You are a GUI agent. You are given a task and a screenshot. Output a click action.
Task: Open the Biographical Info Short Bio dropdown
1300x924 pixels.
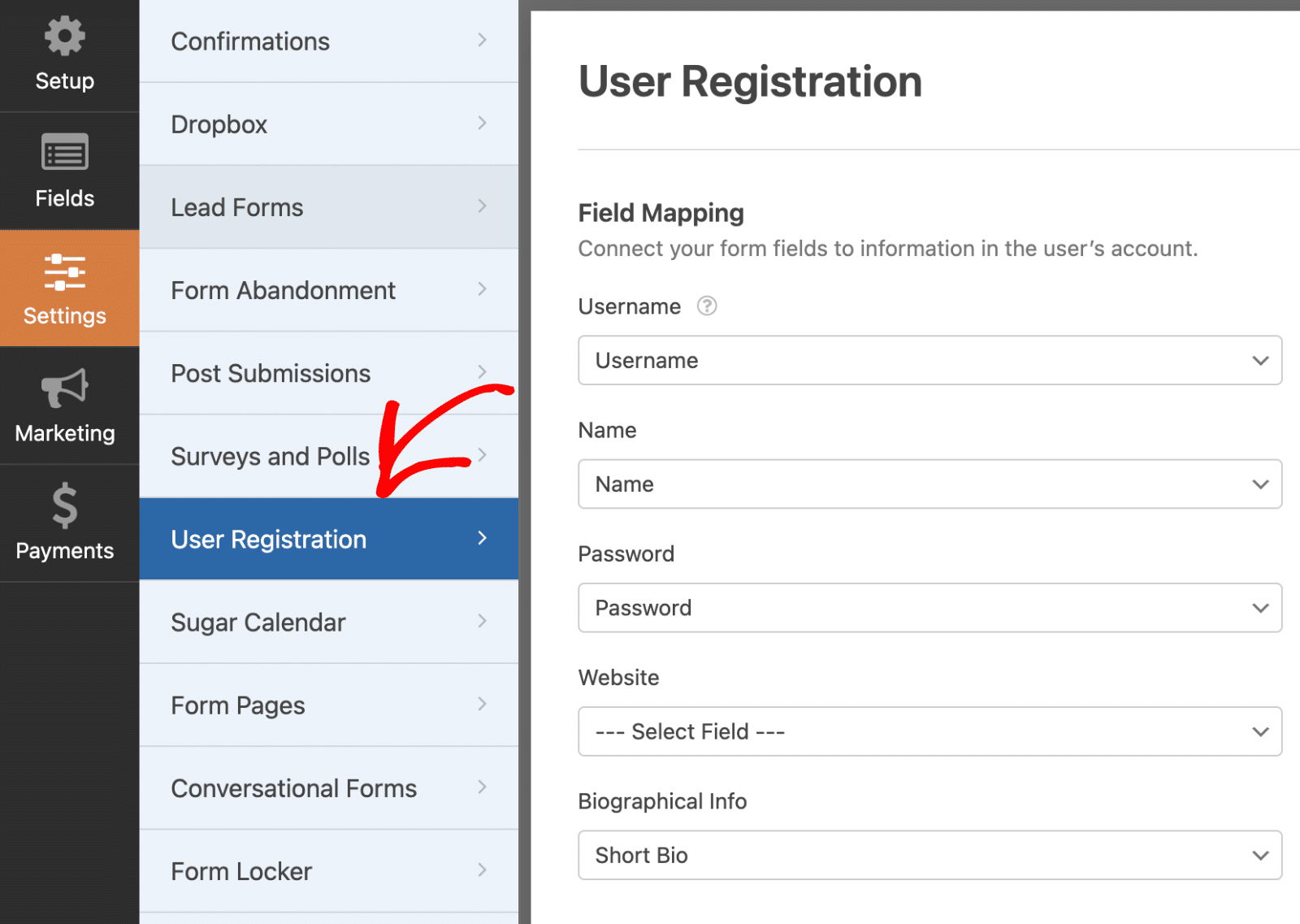tap(929, 854)
